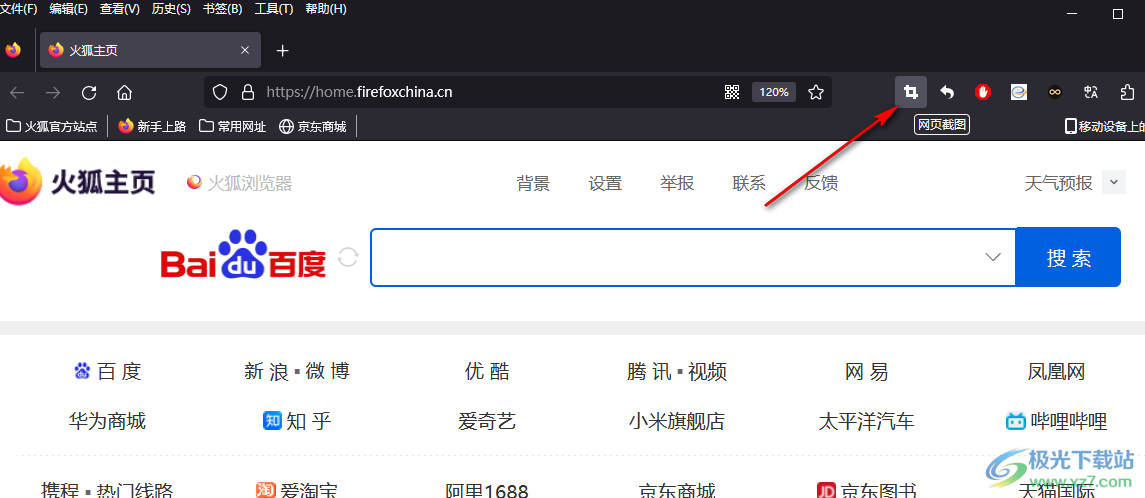The image size is (1145, 498).
Task: Open the red ad blocker hand extension
Action: pos(983,92)
